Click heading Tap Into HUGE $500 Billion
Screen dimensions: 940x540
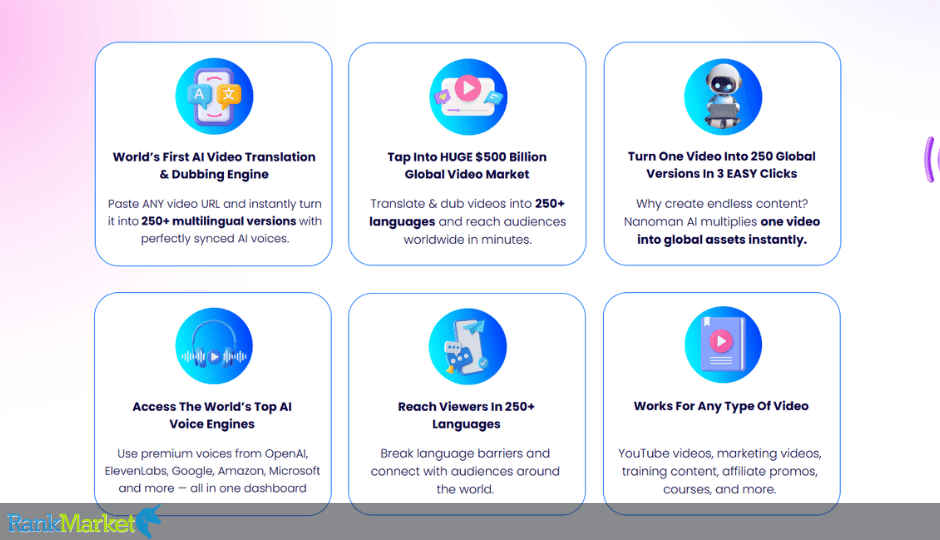point(467,165)
